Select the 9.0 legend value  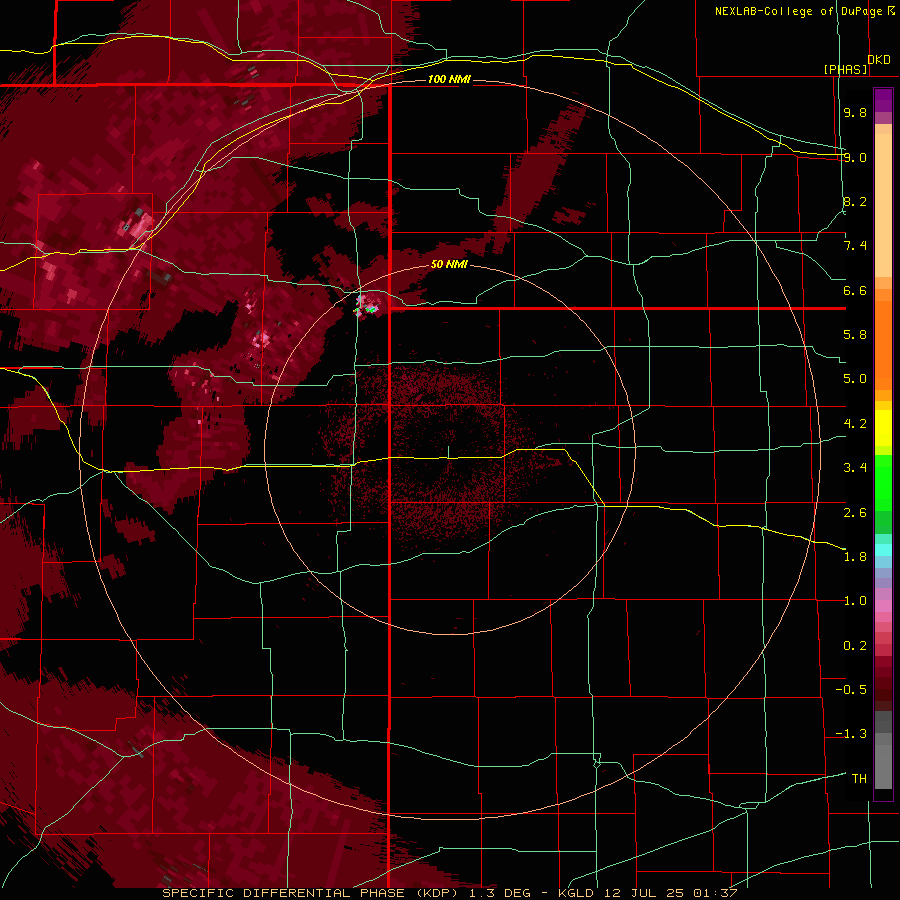tap(855, 157)
